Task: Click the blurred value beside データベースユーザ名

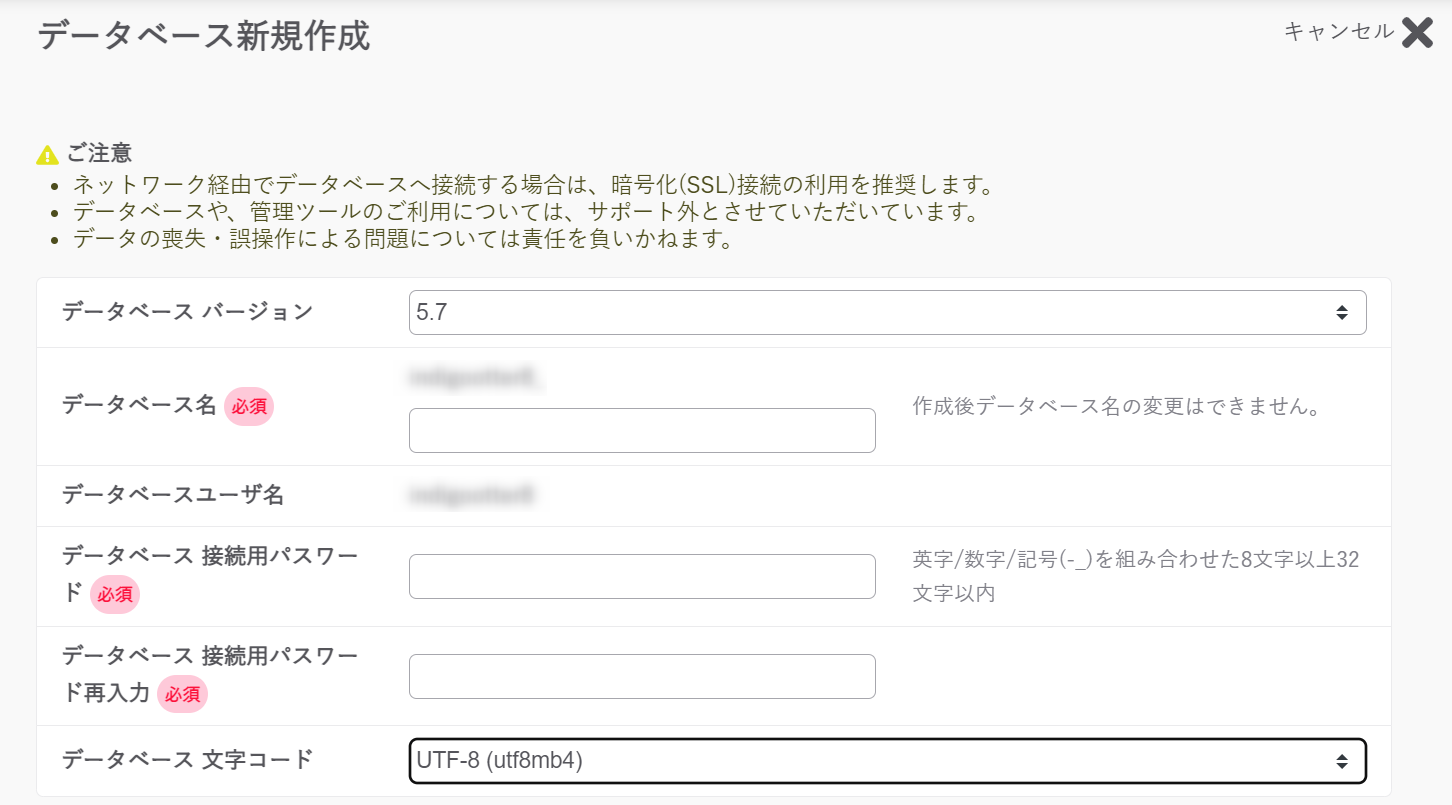Action: [473, 495]
